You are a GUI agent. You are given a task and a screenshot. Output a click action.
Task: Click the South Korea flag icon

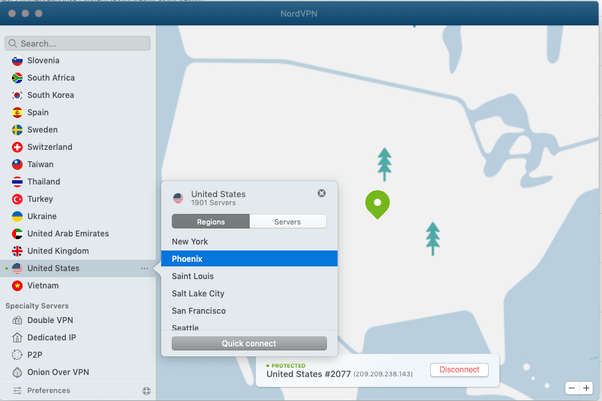coord(17,95)
